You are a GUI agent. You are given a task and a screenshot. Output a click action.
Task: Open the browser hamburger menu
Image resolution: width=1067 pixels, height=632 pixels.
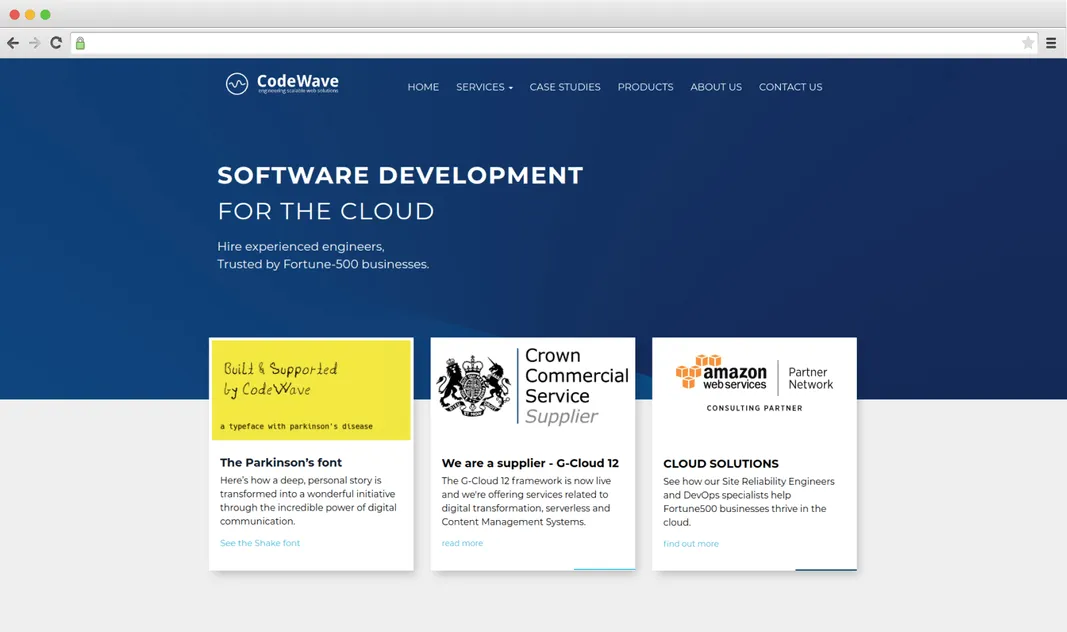tap(1051, 43)
